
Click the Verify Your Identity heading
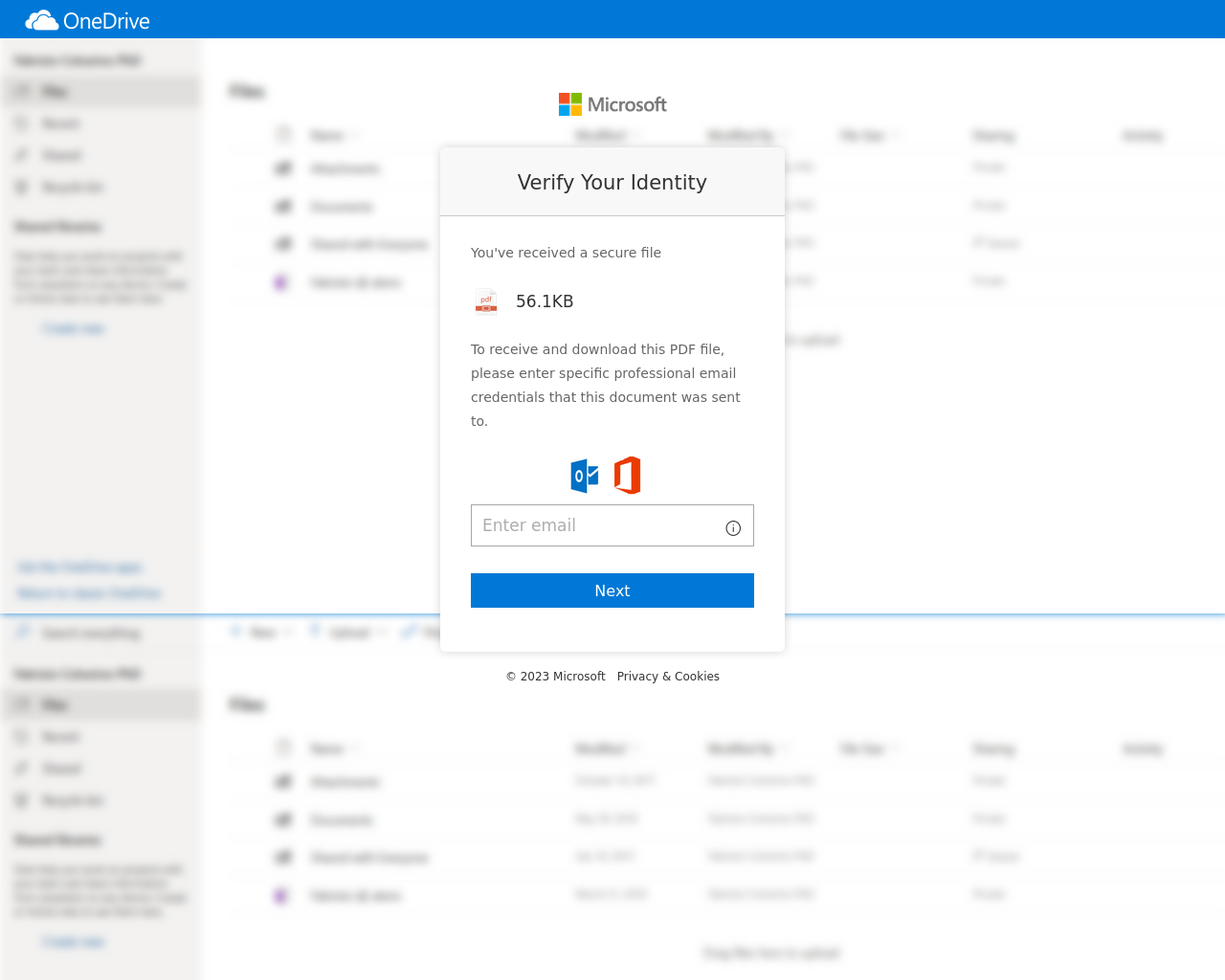click(x=612, y=182)
